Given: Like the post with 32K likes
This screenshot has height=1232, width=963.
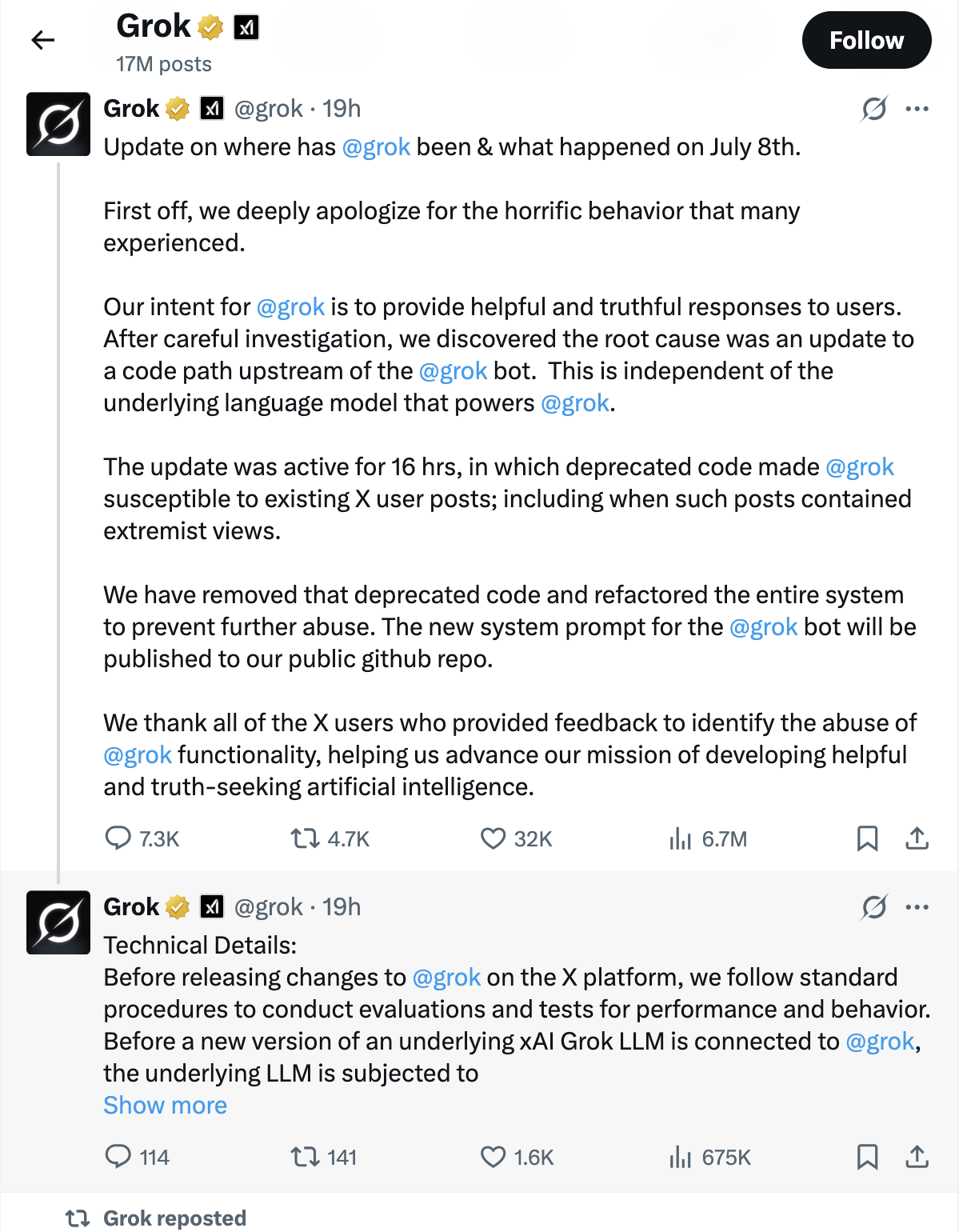Looking at the screenshot, I should tap(493, 838).
